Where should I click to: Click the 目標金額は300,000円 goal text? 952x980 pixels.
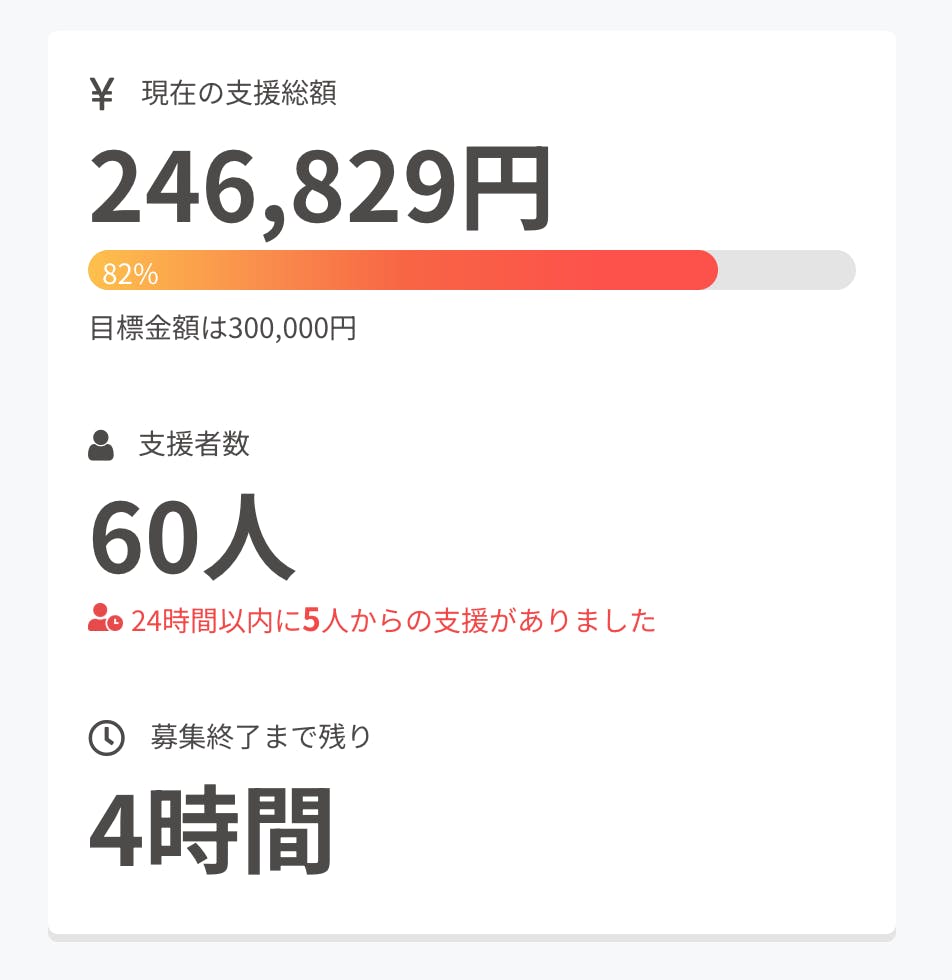click(223, 328)
